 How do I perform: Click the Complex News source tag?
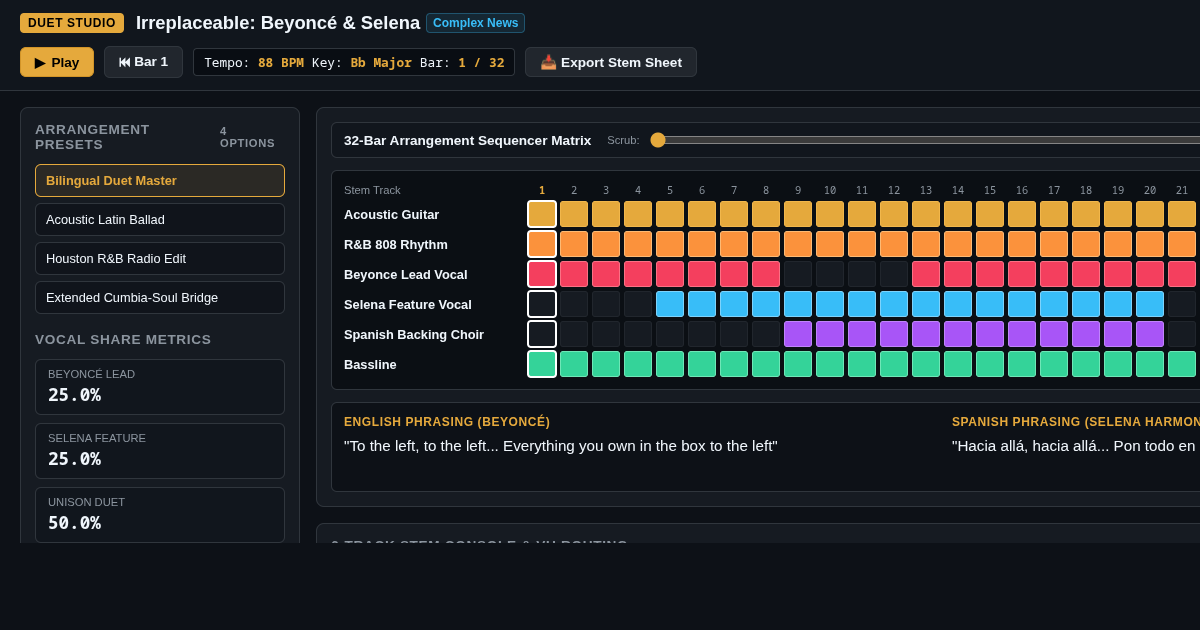(475, 23)
